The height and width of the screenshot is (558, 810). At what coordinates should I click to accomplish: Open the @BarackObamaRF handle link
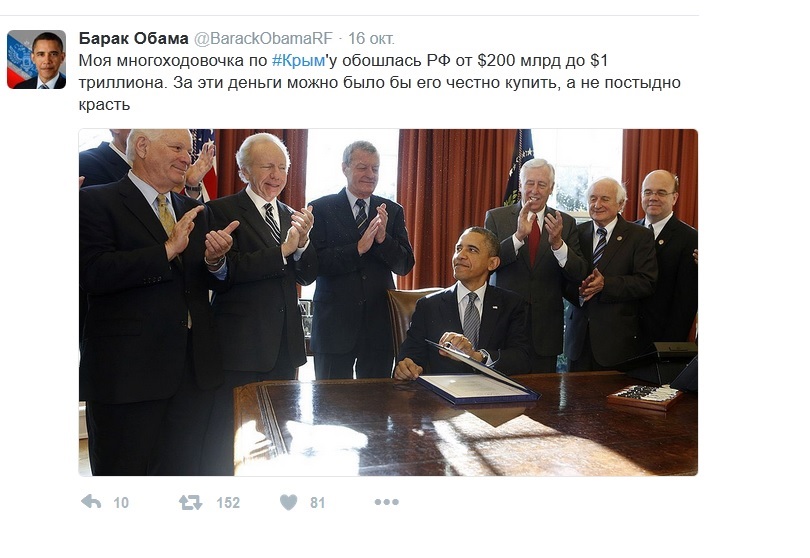pyautogui.click(x=263, y=39)
